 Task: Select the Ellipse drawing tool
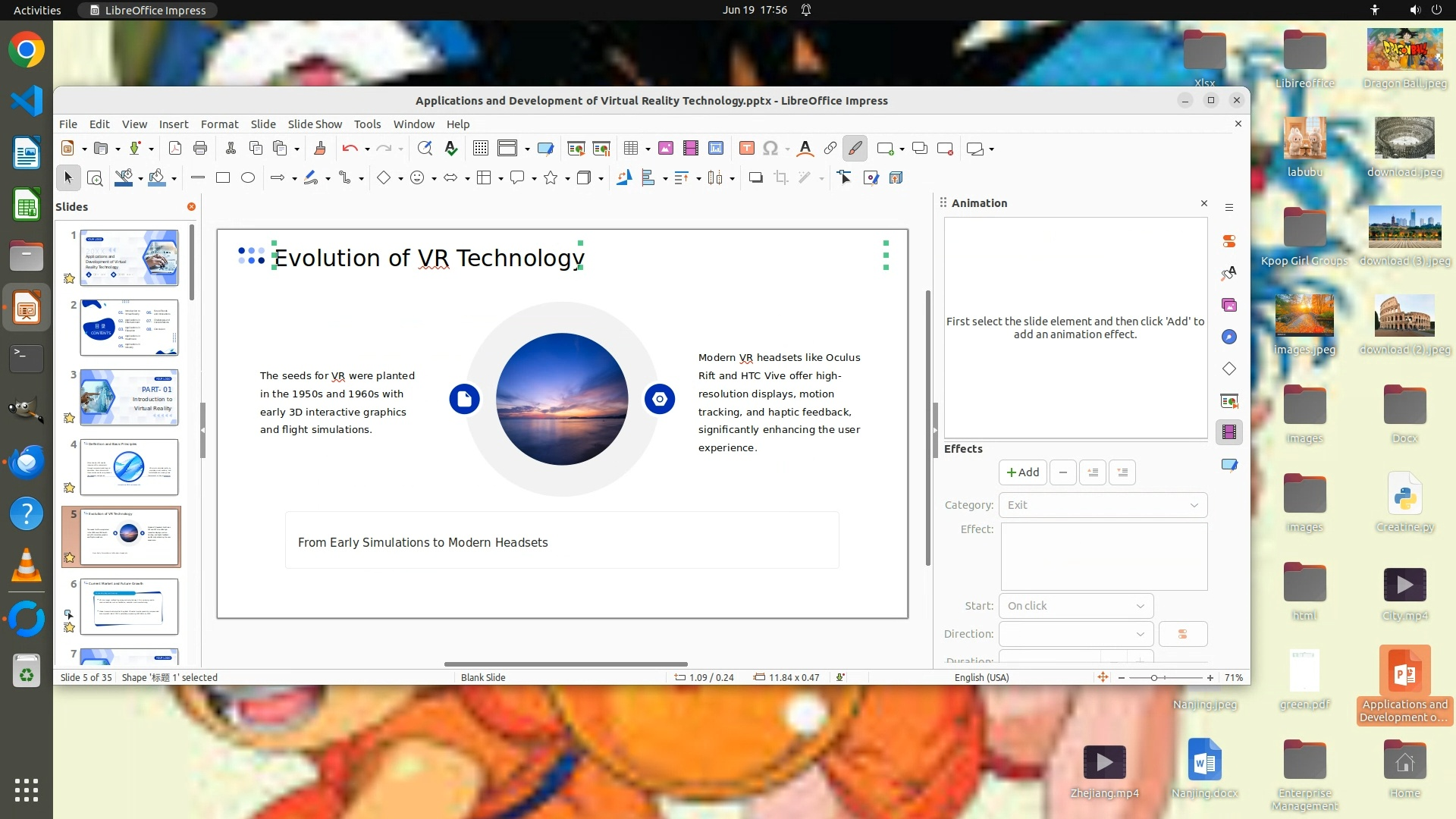coord(248,177)
